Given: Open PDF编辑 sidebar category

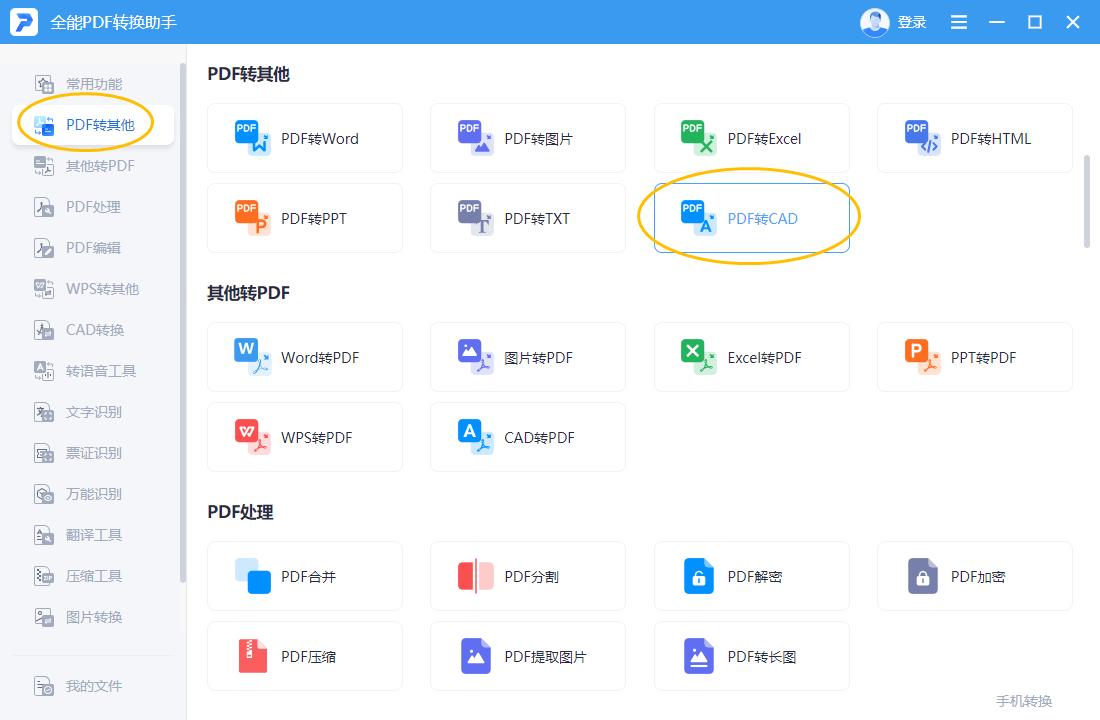Looking at the screenshot, I should pos(93,248).
